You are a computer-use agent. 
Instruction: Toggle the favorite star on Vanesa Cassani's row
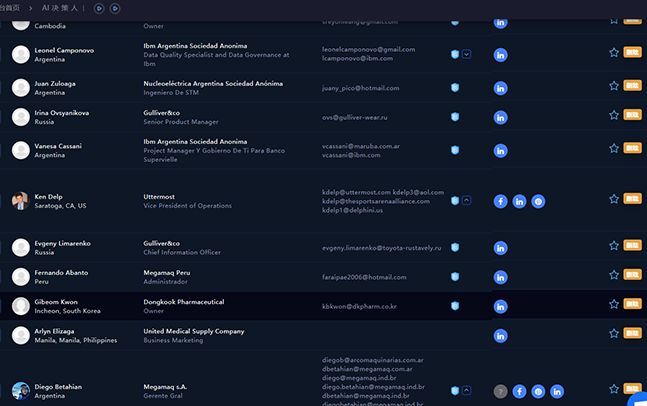[x=614, y=148]
